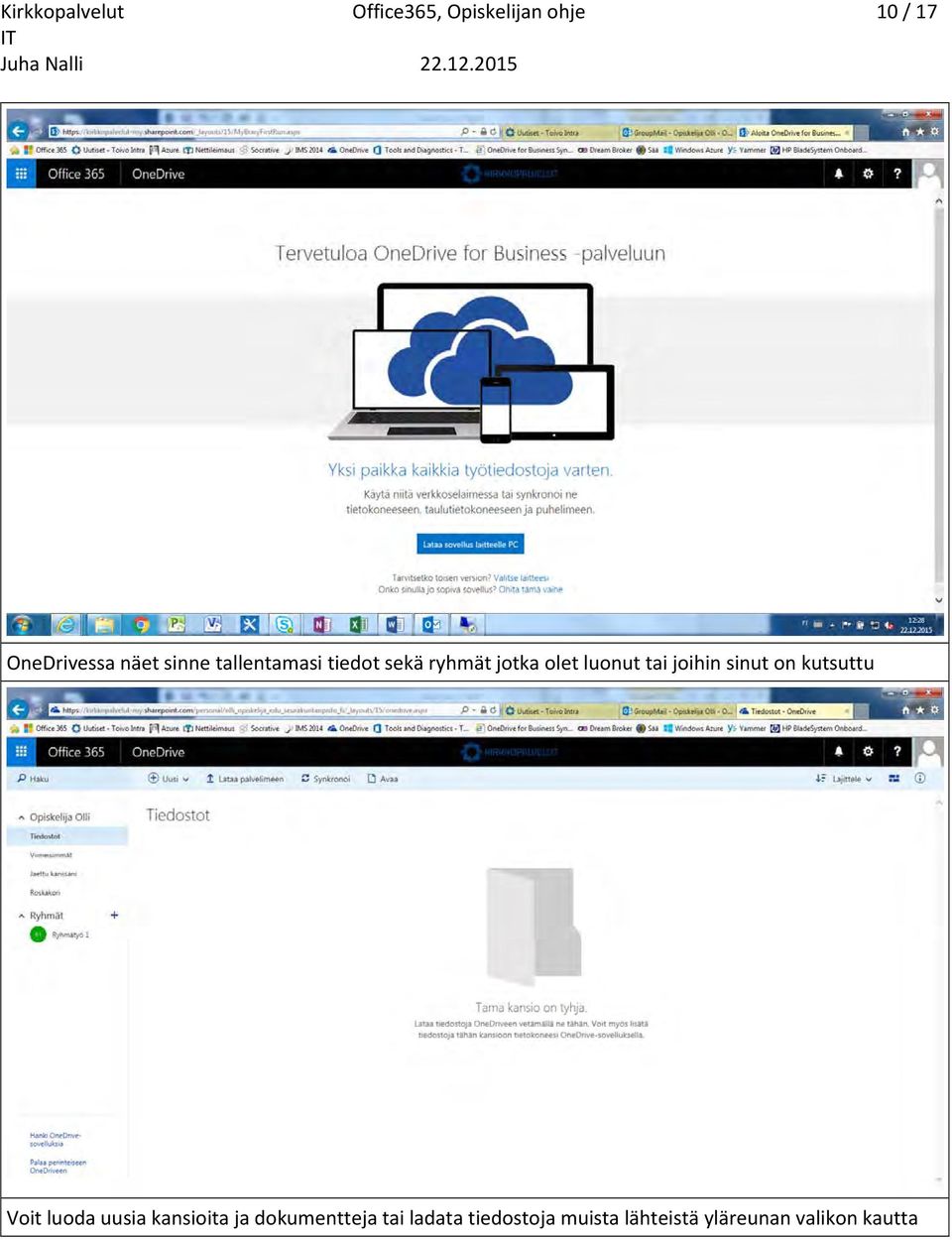This screenshot has height=1240, width=952.
Task: Click Lataa sovellus laitteelle PC button
Action: 470,544
